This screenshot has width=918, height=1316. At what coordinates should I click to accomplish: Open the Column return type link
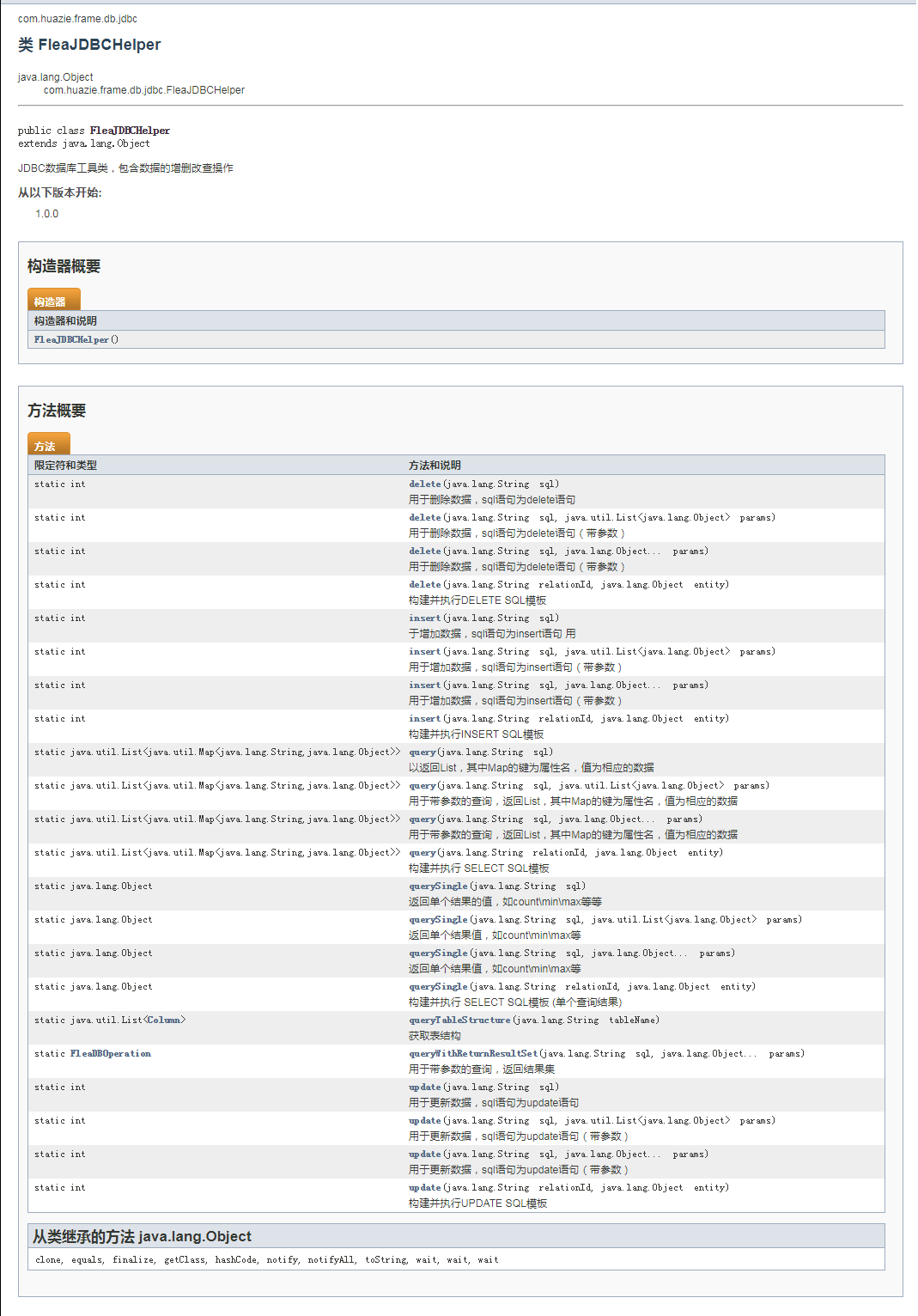click(x=164, y=1020)
